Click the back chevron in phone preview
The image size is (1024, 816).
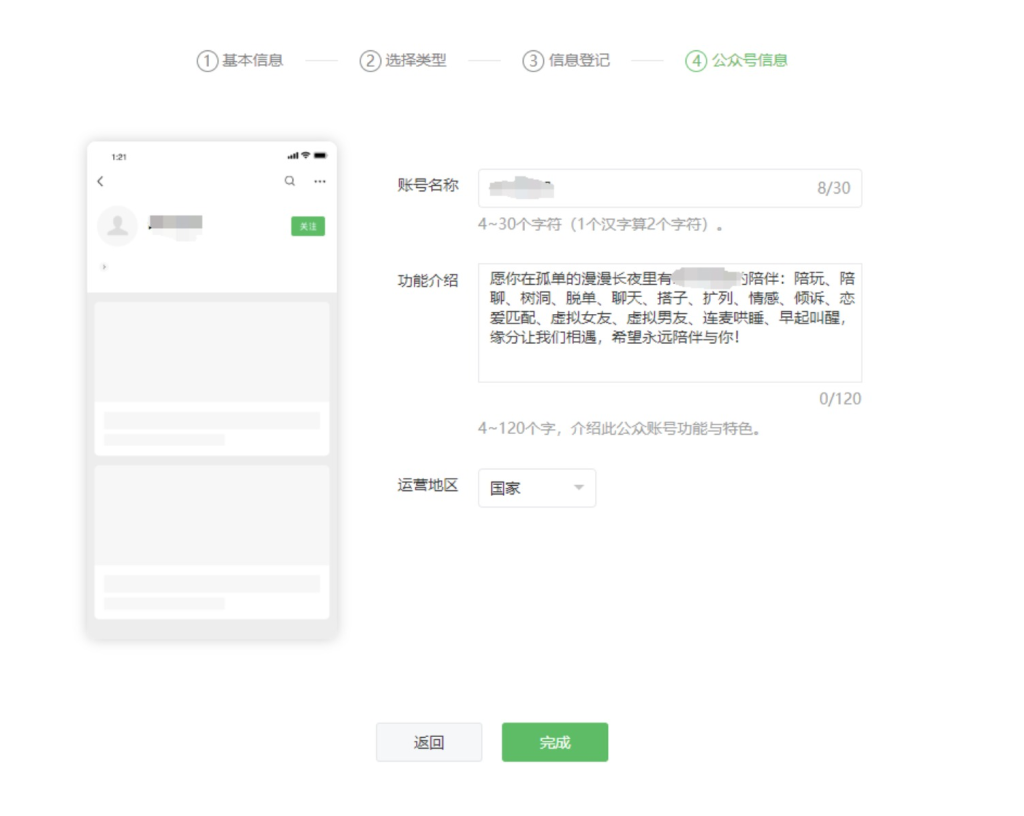tap(99, 181)
